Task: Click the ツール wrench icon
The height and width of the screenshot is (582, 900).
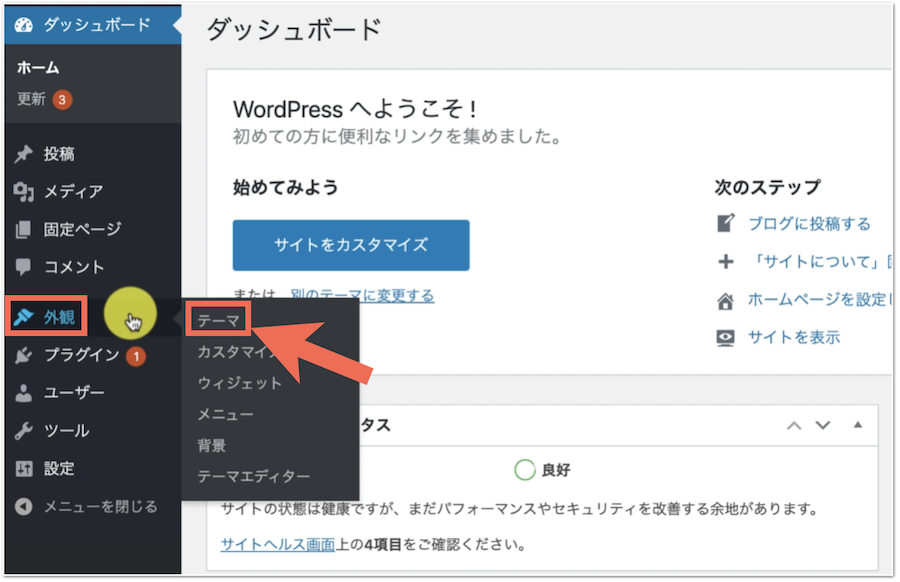Action: [x=25, y=431]
